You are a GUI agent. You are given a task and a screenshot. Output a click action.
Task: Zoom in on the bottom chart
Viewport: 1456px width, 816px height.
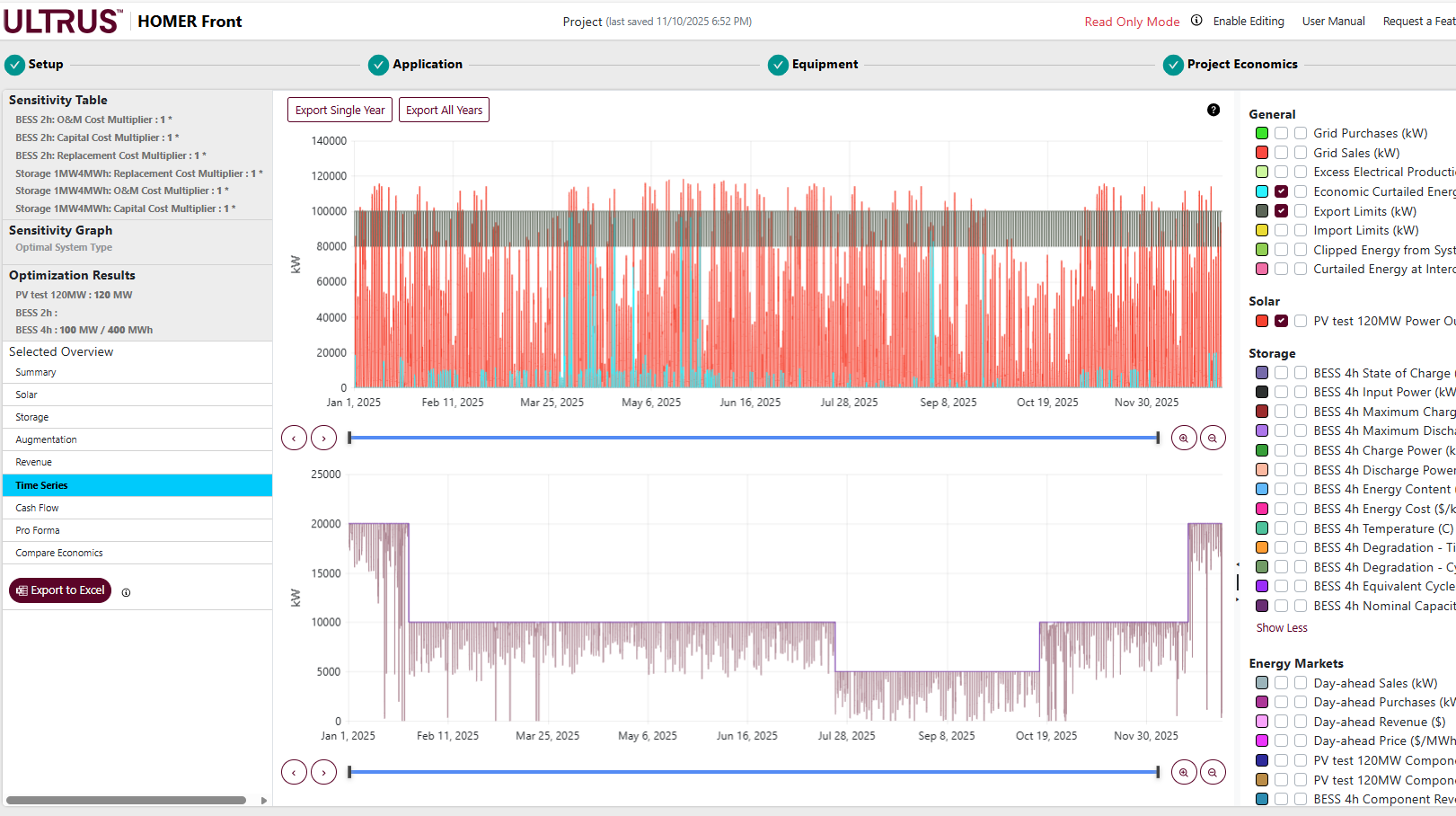(1184, 772)
